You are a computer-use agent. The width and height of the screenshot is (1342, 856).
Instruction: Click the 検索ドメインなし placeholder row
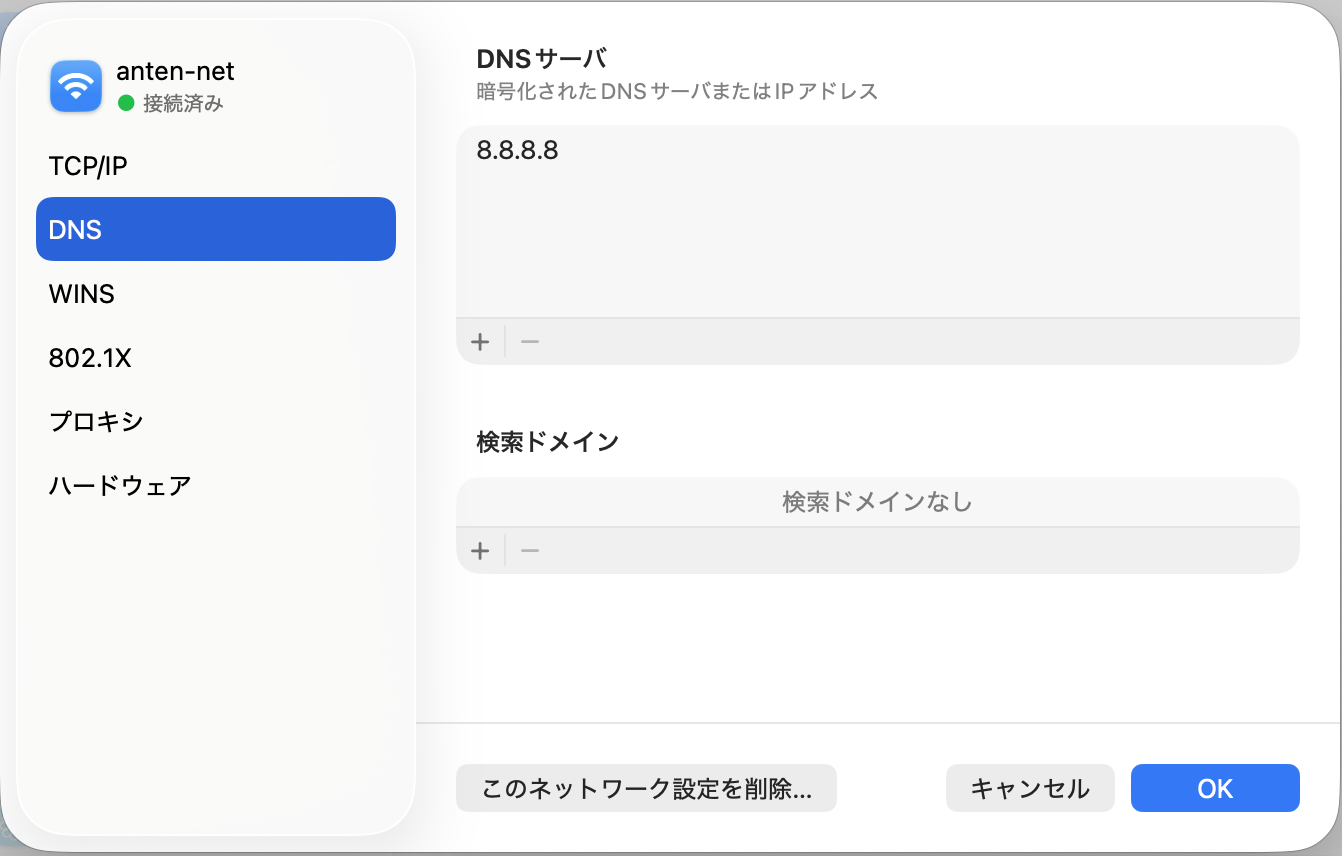877,502
